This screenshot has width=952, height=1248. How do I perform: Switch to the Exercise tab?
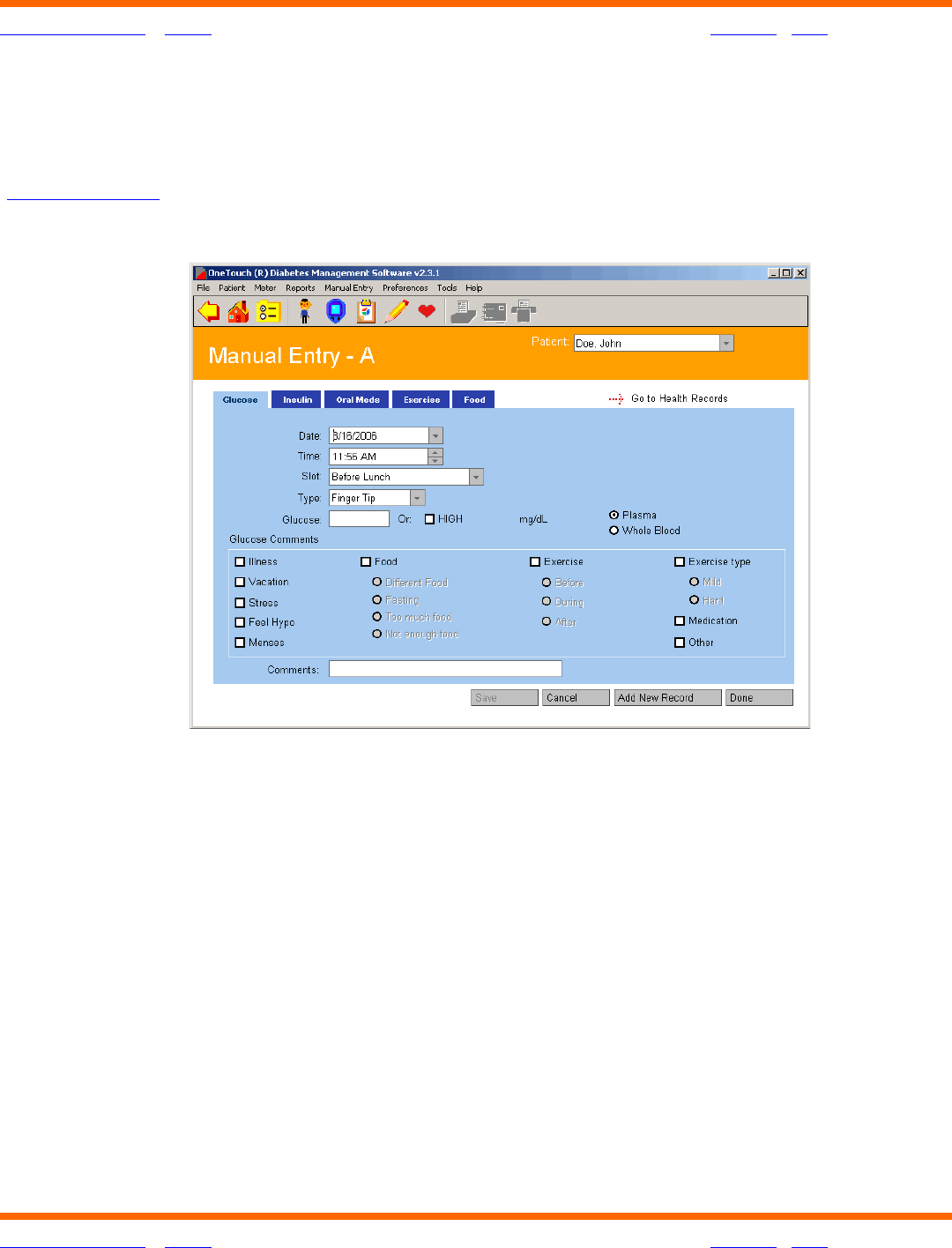[x=421, y=399]
